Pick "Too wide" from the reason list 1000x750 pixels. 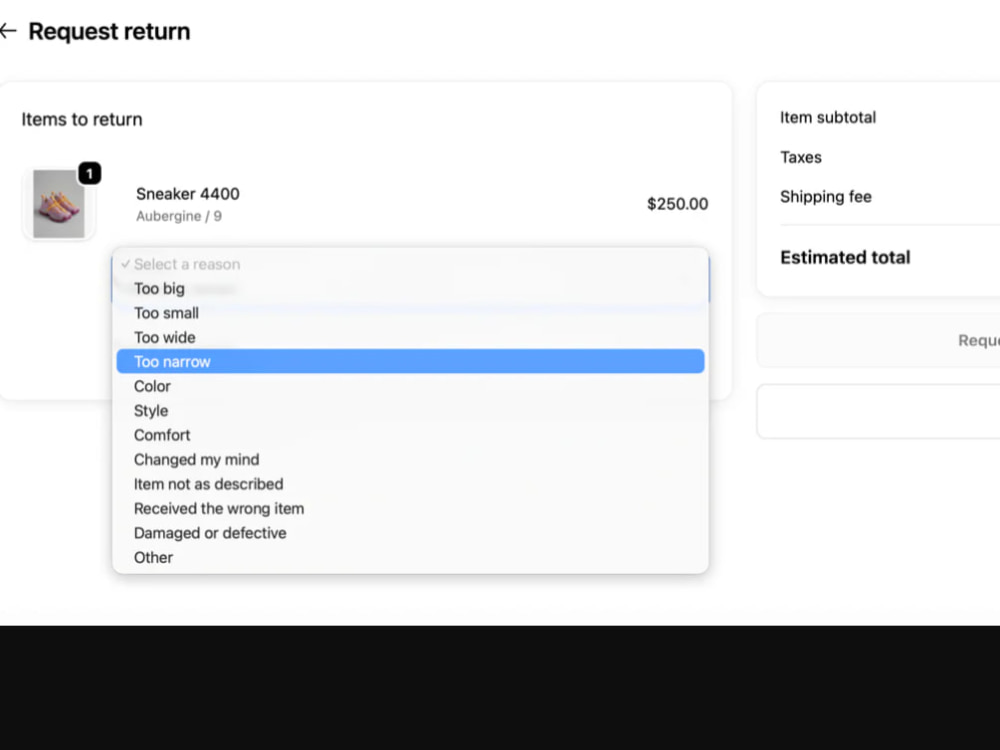pyautogui.click(x=410, y=337)
